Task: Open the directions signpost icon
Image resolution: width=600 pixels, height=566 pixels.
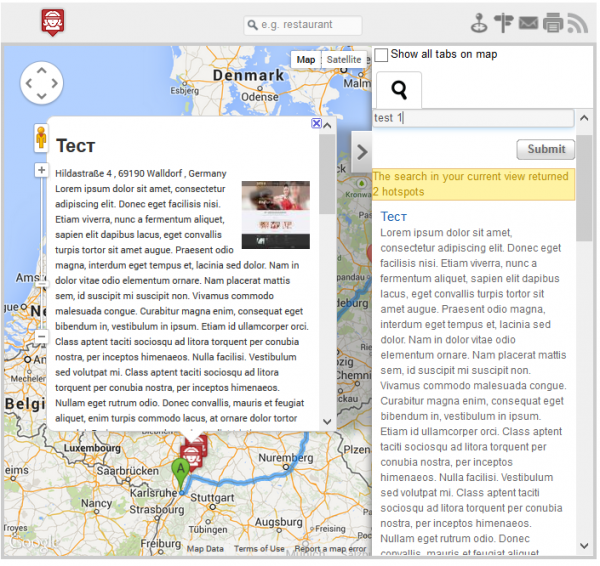Action: tap(504, 23)
